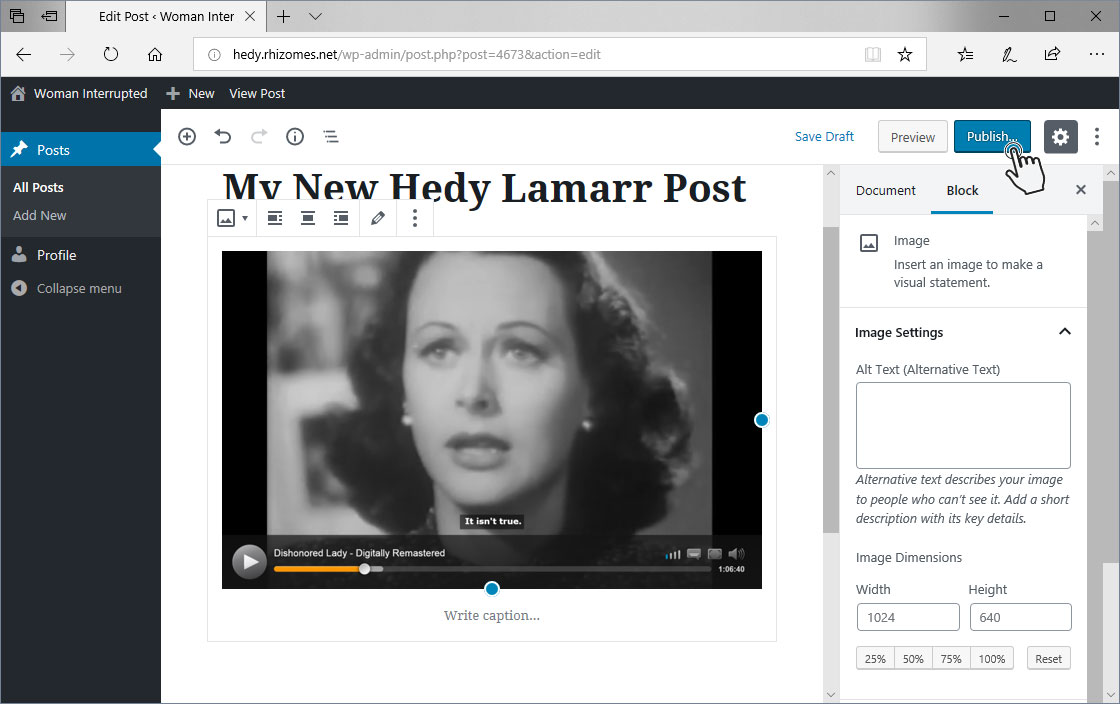Refresh the page

[x=111, y=54]
